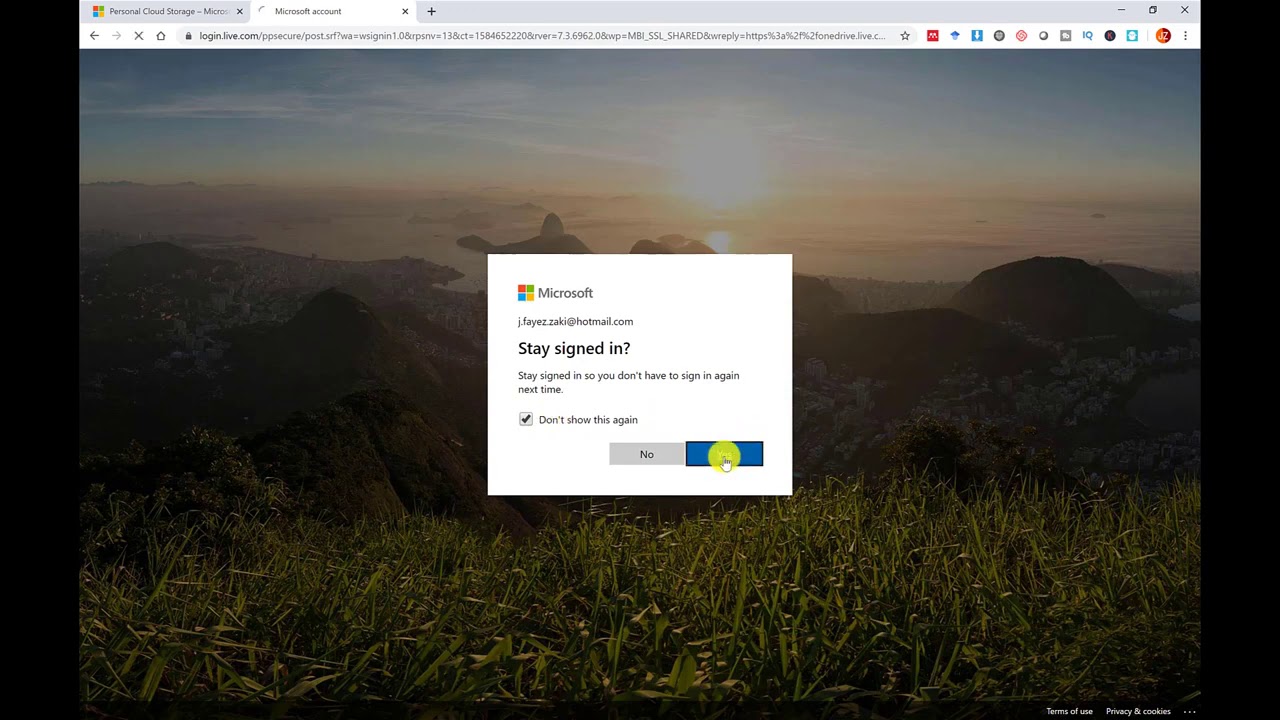Open the red diamond spiral extension
The height and width of the screenshot is (720, 1280).
tap(1021, 36)
